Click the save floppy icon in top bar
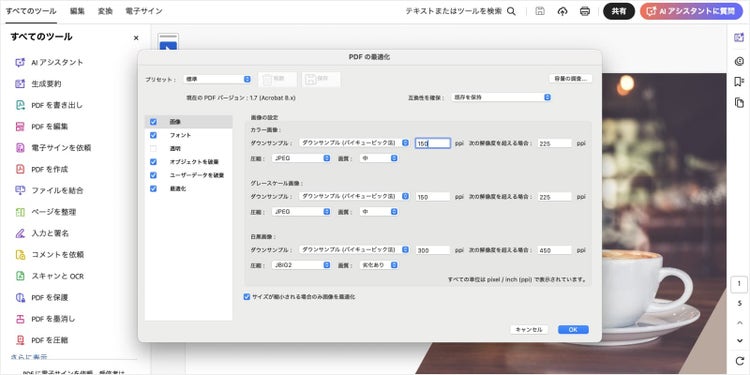 point(540,11)
